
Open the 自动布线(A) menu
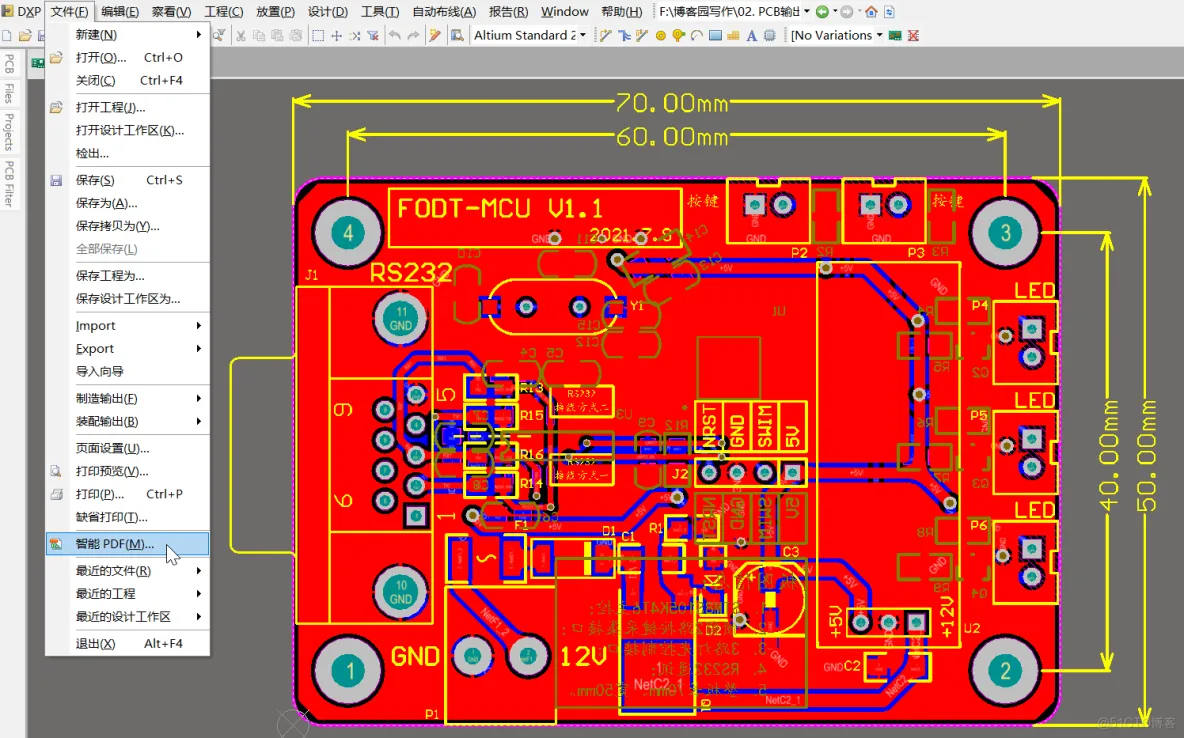point(444,11)
